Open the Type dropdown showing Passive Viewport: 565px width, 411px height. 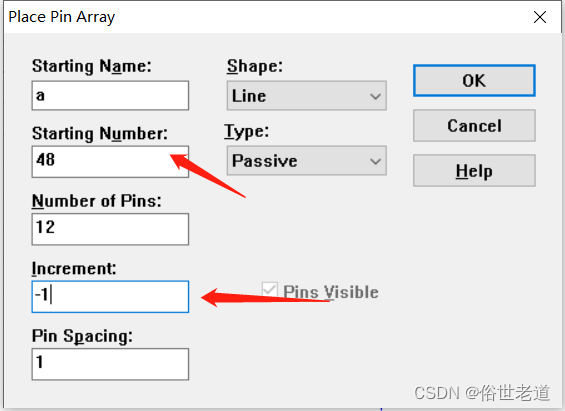[307, 161]
